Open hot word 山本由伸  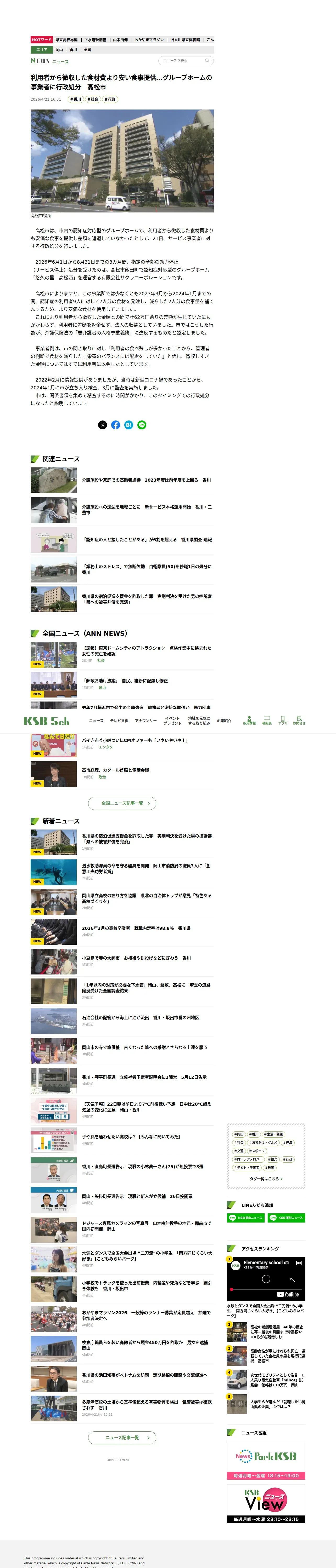click(120, 39)
